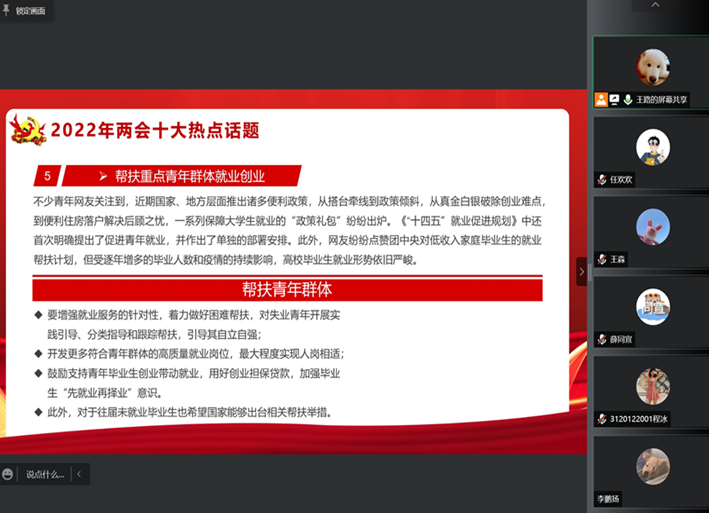Open the emoji reaction picker
The height and width of the screenshot is (513, 709).
pyautogui.click(x=8, y=474)
